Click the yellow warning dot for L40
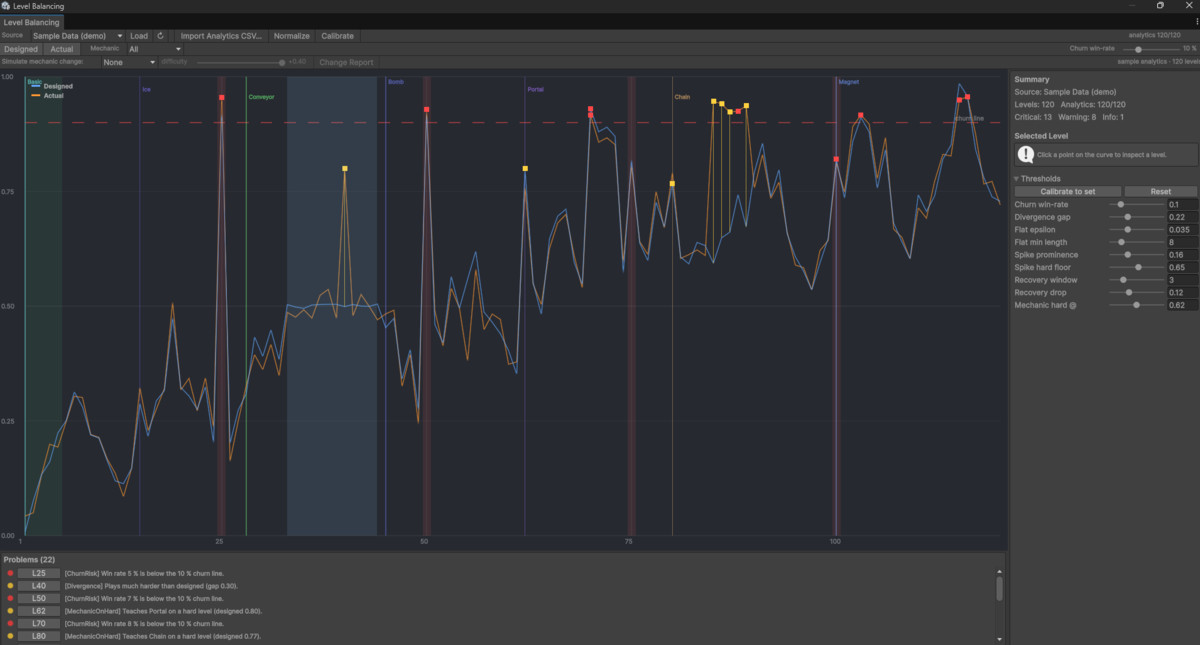Screen dimensions: 1200x645 (x=10, y=585)
